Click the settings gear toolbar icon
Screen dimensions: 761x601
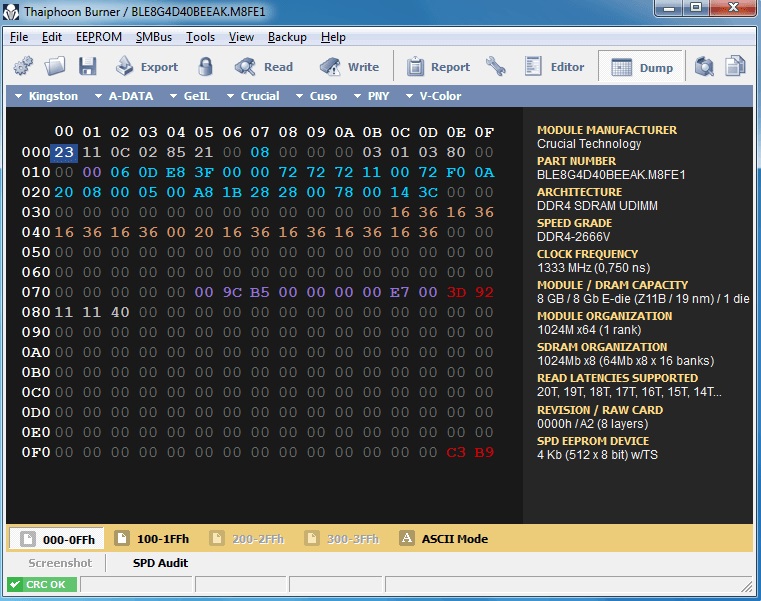[23, 67]
